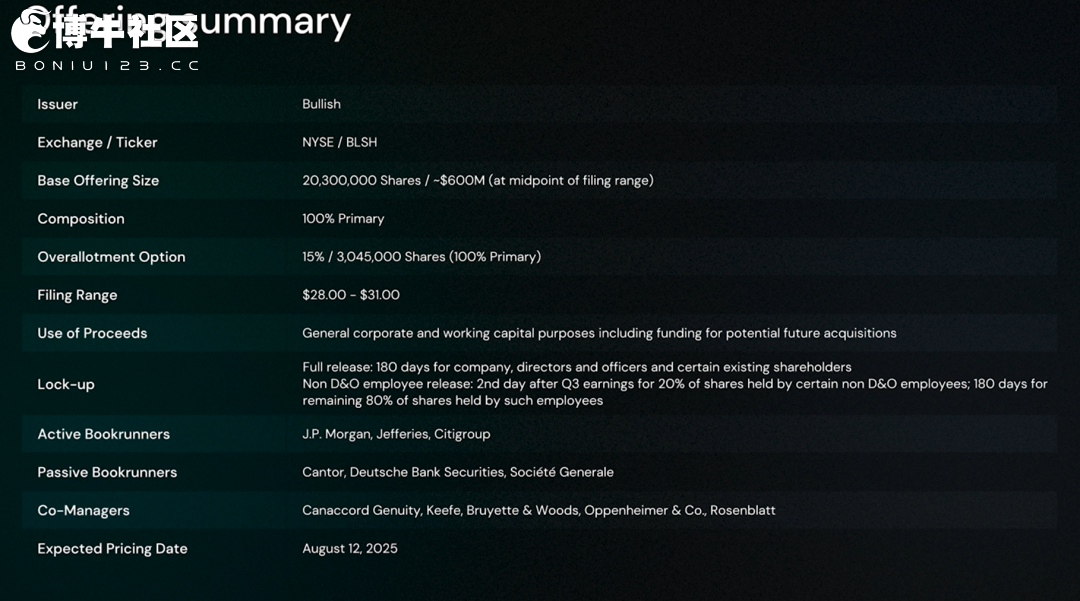Select the Use of Proceeds label

92,333
